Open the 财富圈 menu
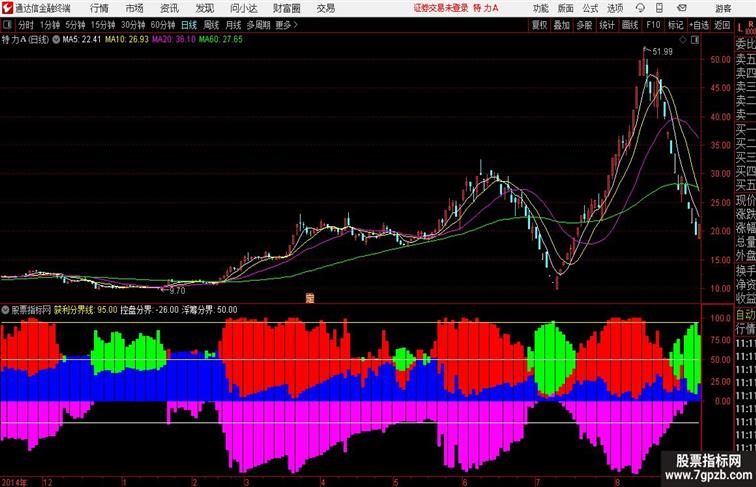 coord(286,8)
